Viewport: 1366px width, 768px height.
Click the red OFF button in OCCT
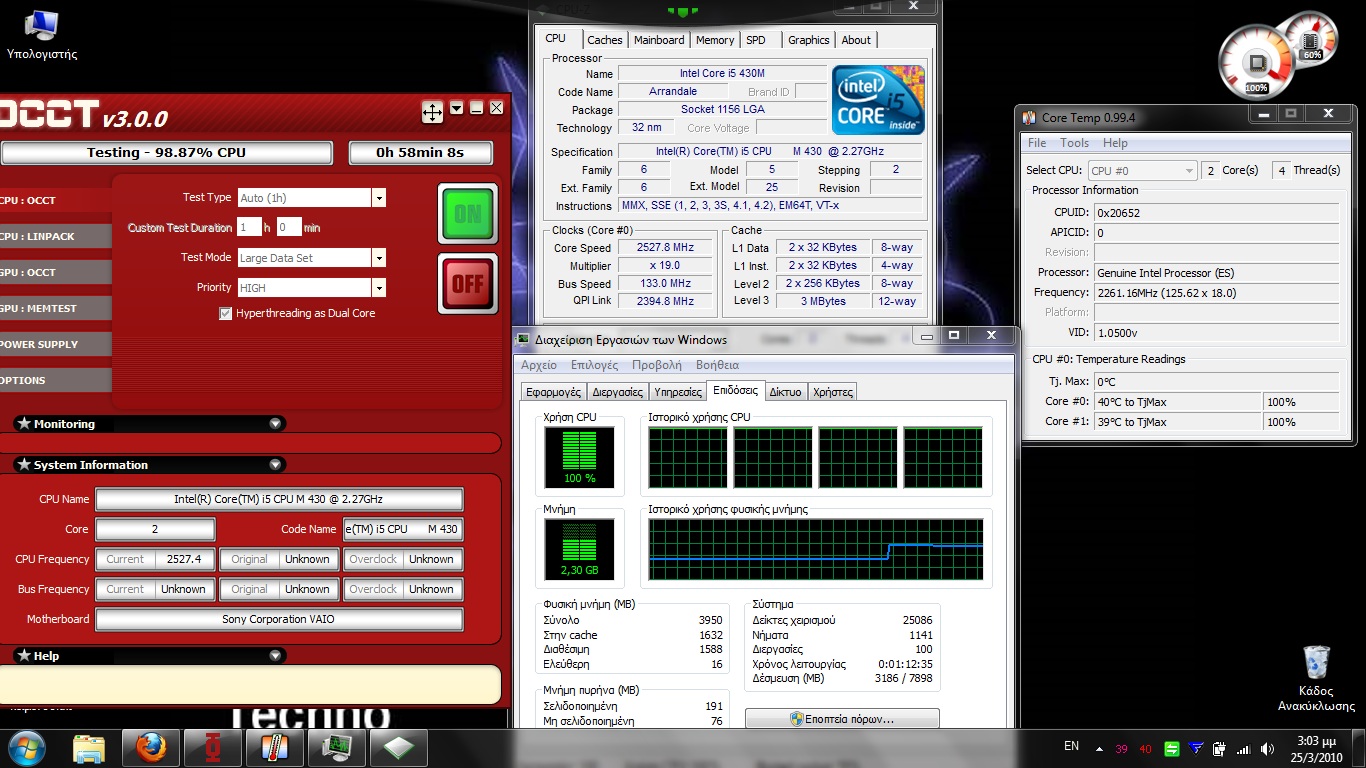click(x=467, y=284)
